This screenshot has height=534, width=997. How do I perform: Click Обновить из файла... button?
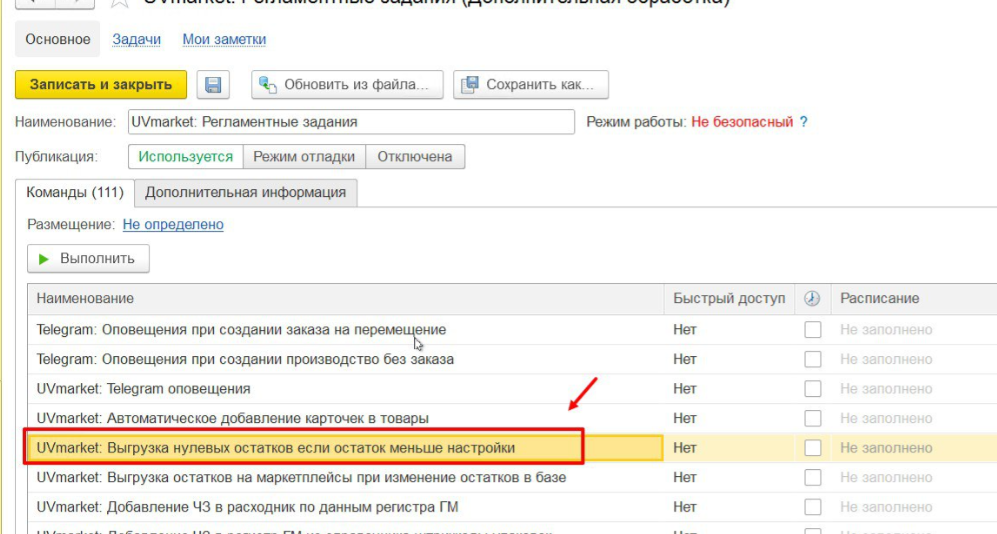pos(347,85)
